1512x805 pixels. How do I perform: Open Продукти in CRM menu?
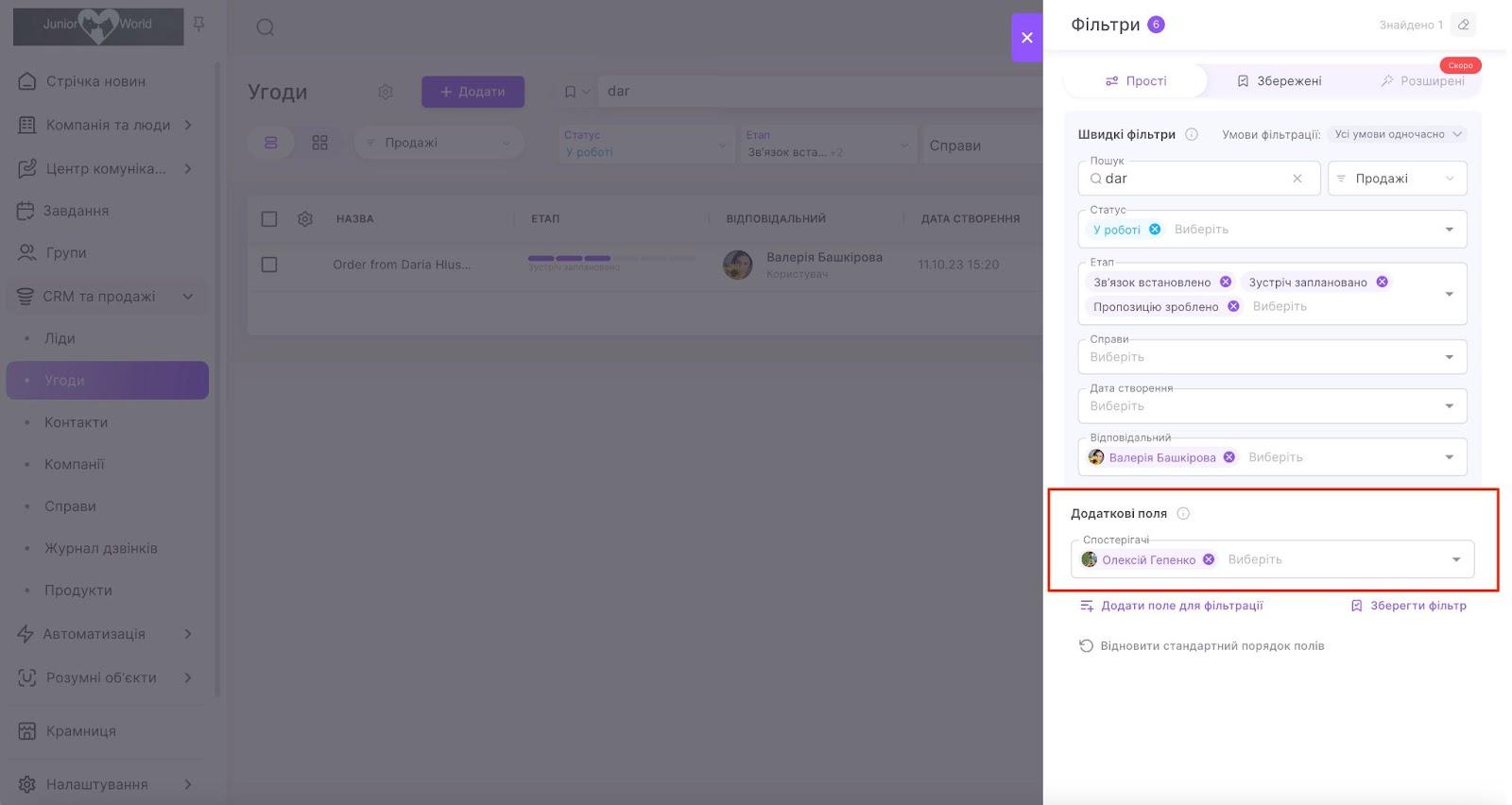pyautogui.click(x=78, y=591)
